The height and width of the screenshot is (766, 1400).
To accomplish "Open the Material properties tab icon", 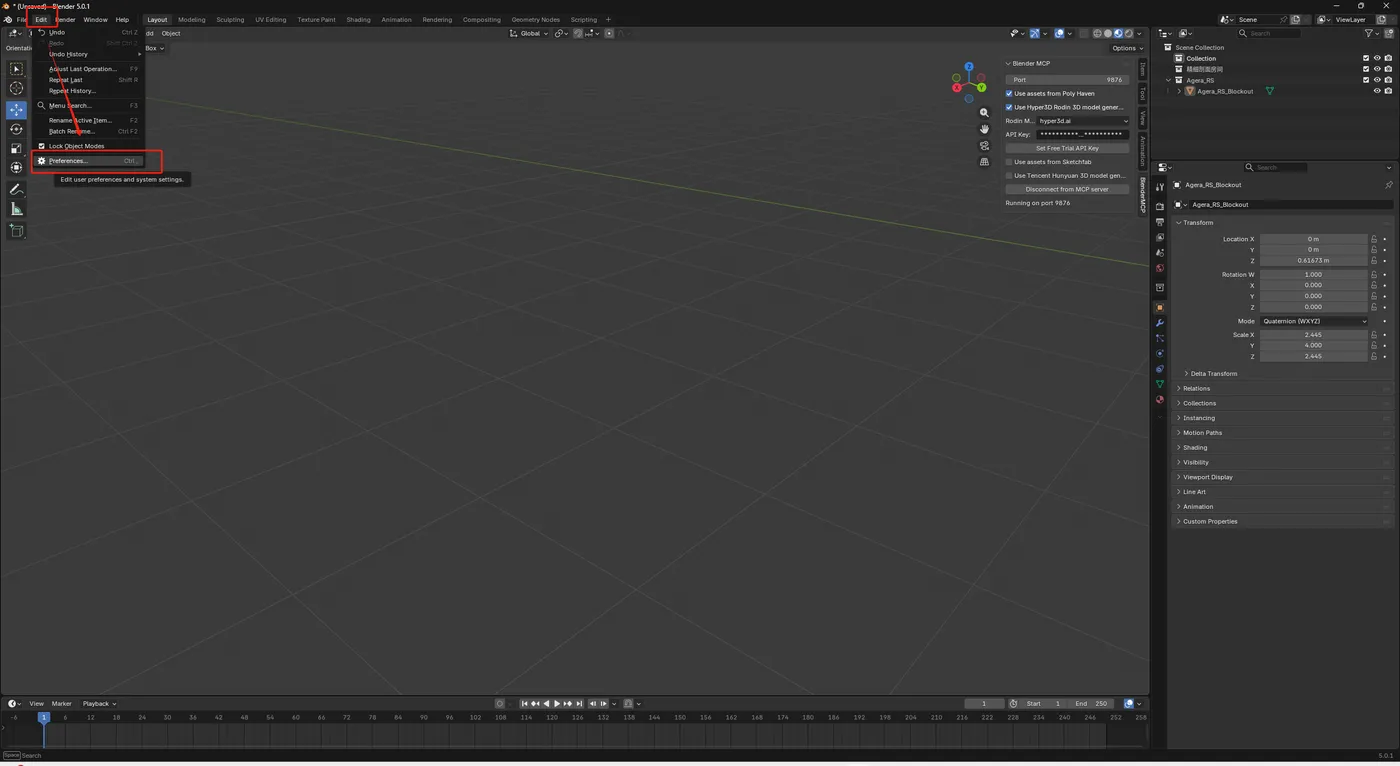I will 1160,400.
